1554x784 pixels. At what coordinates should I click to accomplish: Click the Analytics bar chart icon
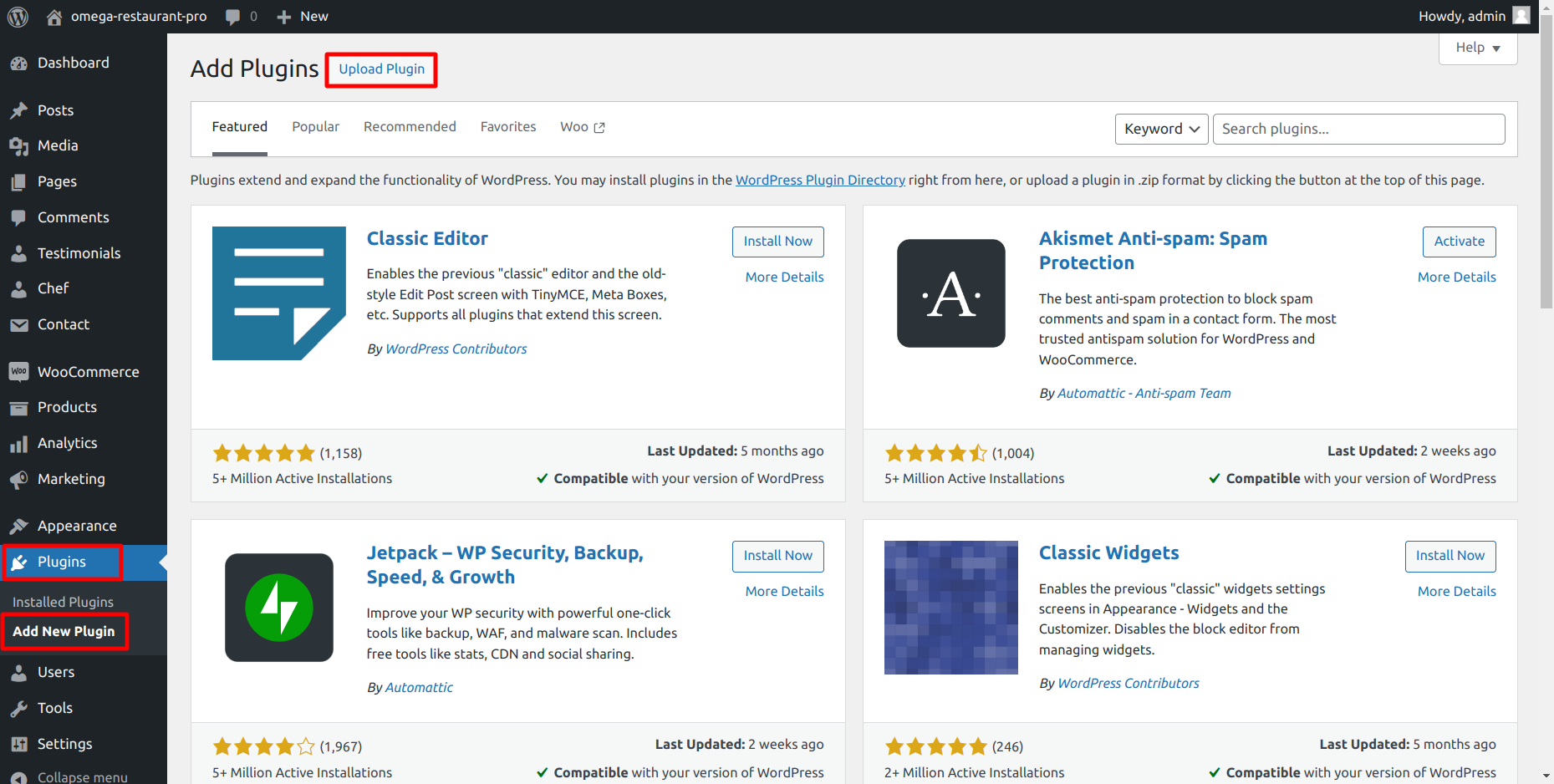18,444
